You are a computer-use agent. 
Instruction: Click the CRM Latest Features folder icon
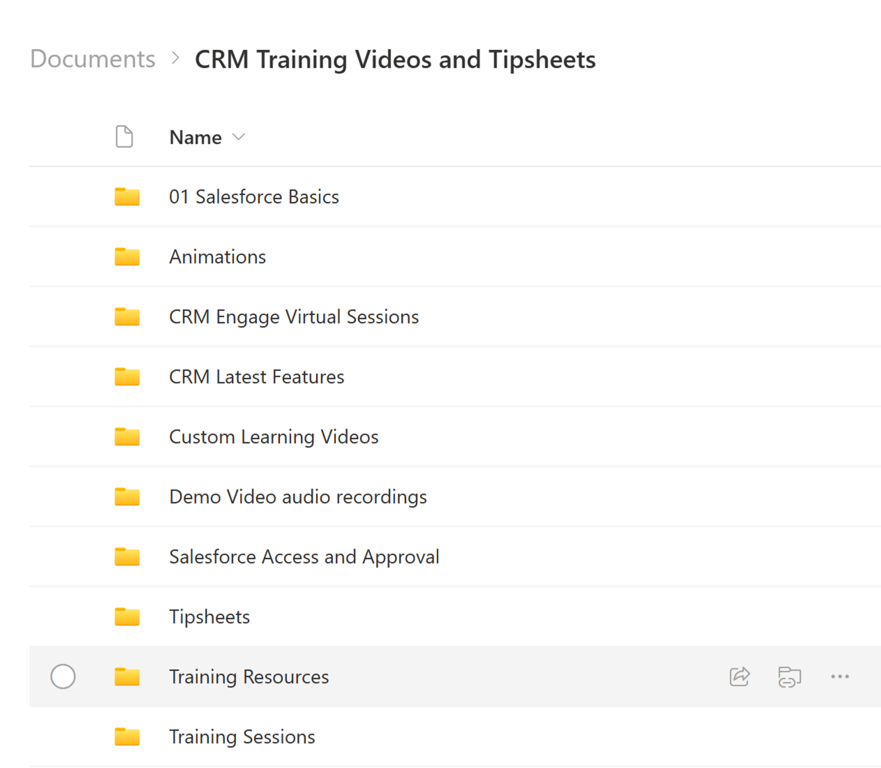(x=127, y=377)
